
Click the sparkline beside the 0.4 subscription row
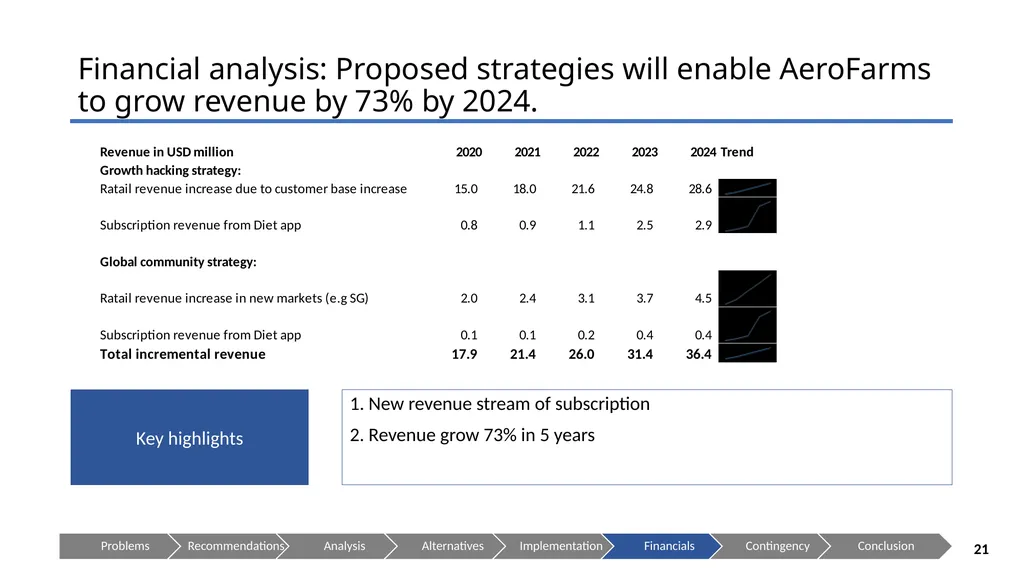[747, 325]
